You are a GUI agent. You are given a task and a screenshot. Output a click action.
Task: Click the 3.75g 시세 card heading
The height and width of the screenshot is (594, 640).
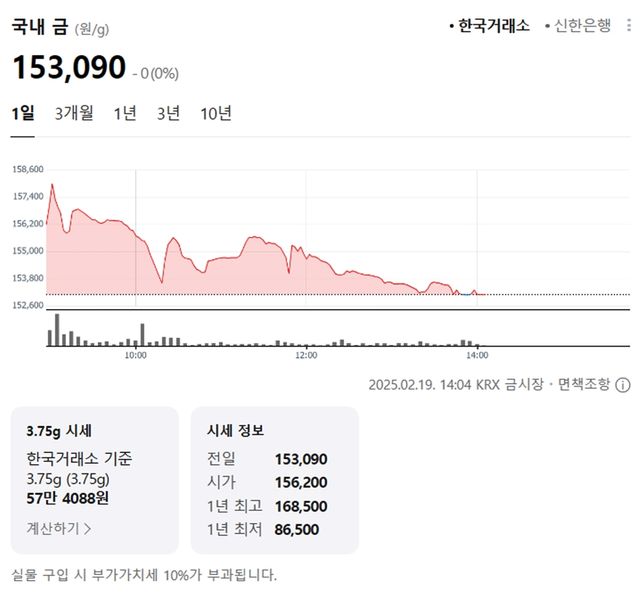pos(59,431)
